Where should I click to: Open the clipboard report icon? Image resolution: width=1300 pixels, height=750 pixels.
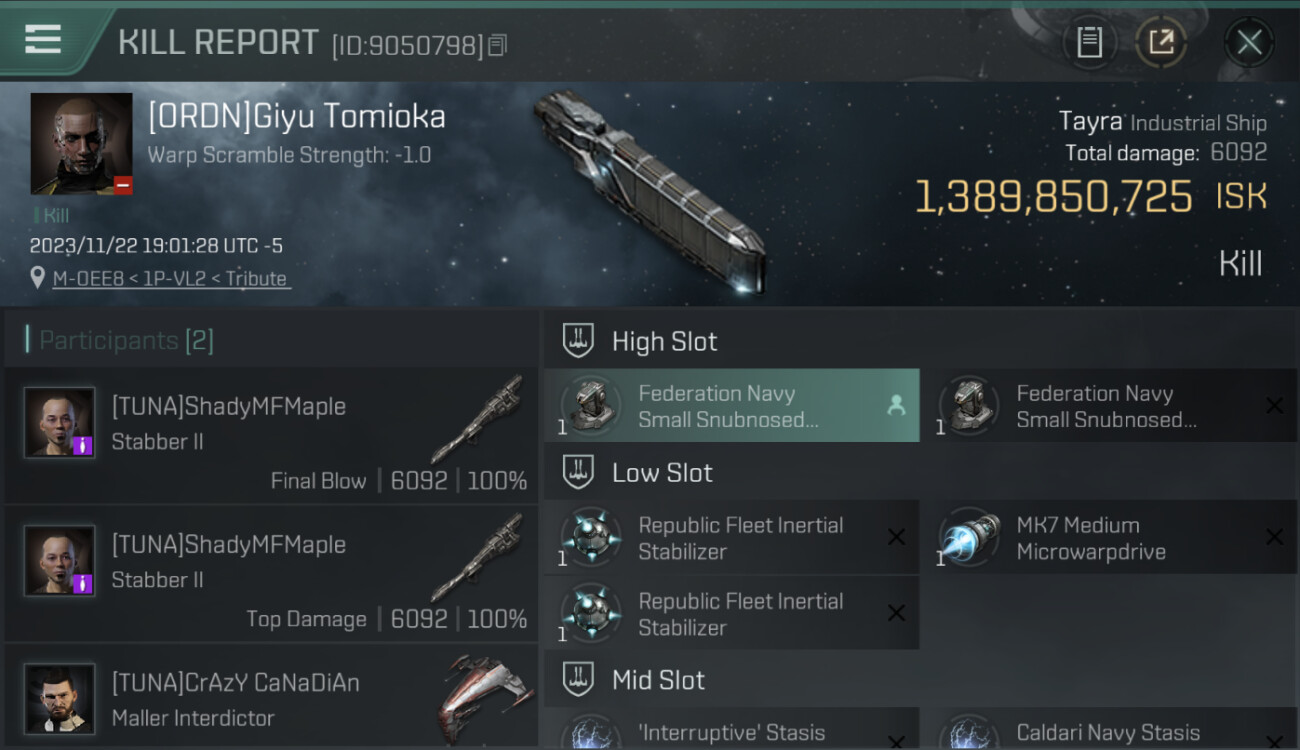[1089, 42]
